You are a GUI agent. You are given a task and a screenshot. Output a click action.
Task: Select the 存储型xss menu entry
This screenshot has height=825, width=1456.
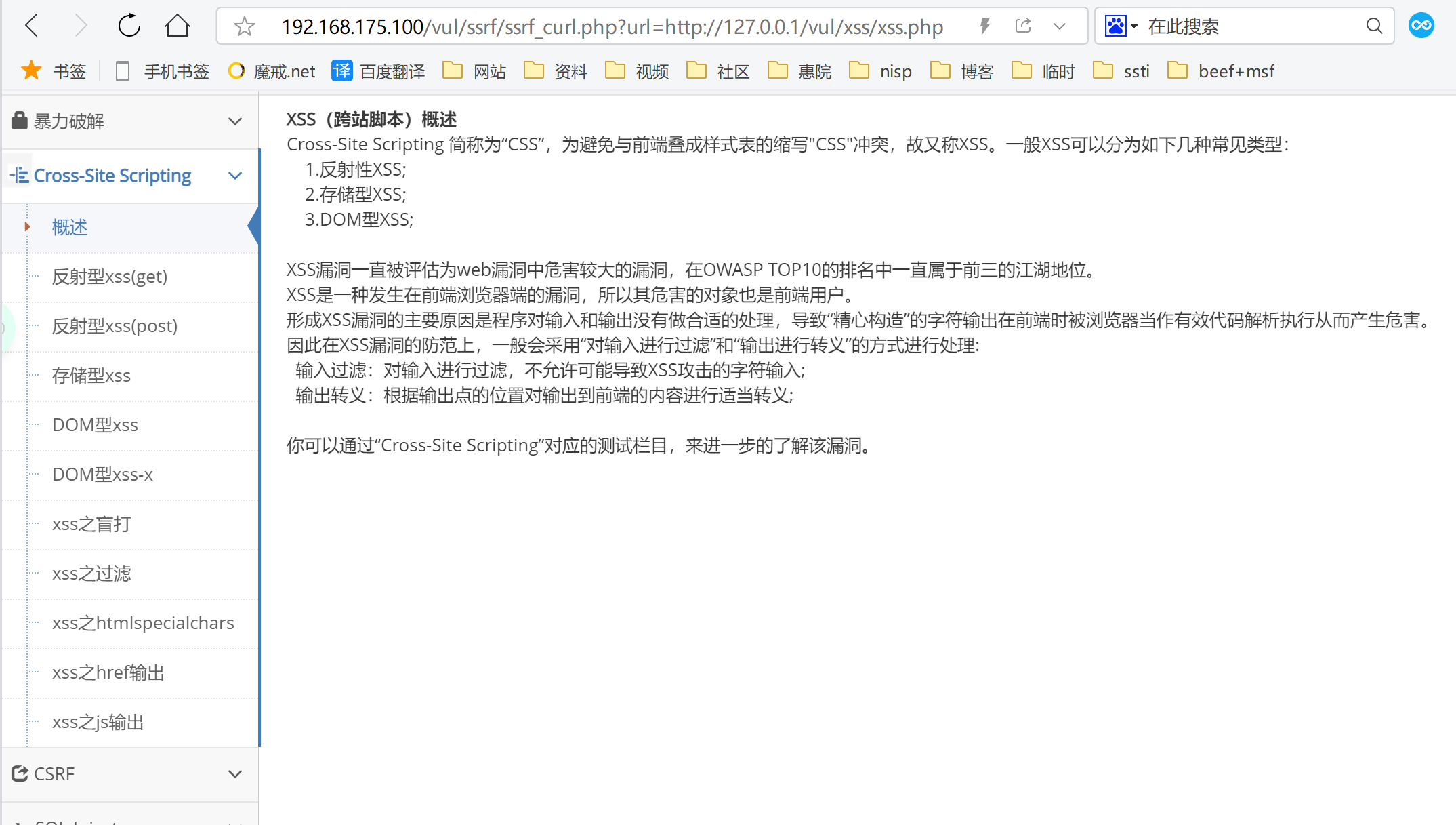[91, 376]
